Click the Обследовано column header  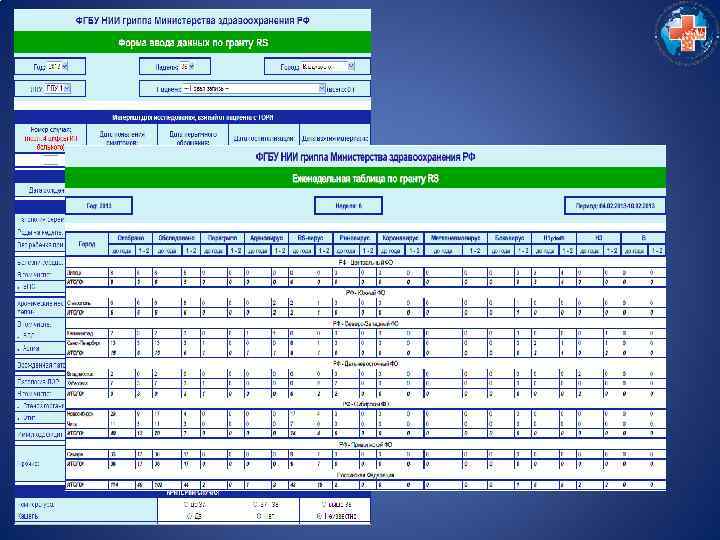pos(176,238)
